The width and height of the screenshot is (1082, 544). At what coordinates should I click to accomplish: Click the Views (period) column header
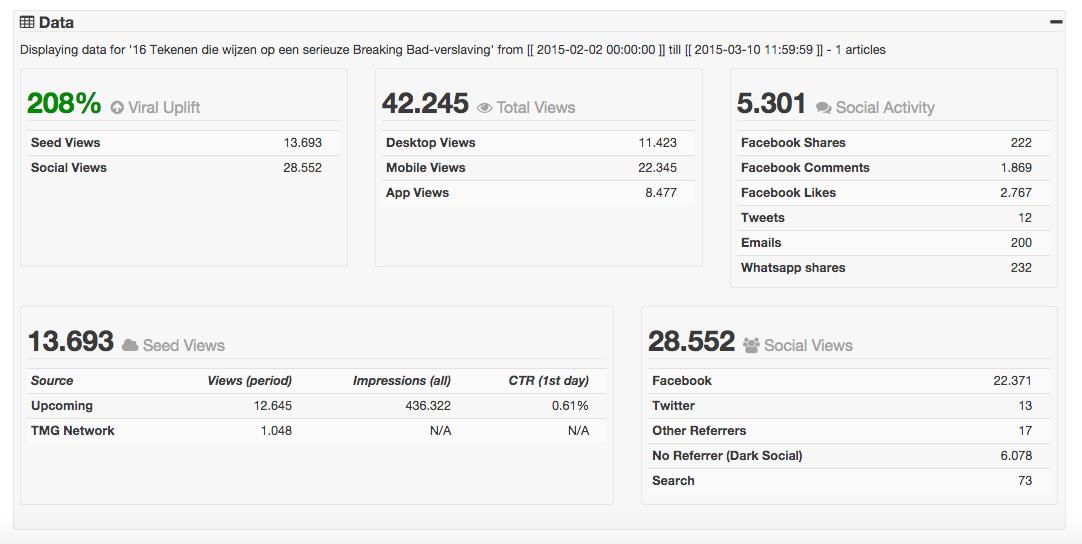point(249,381)
